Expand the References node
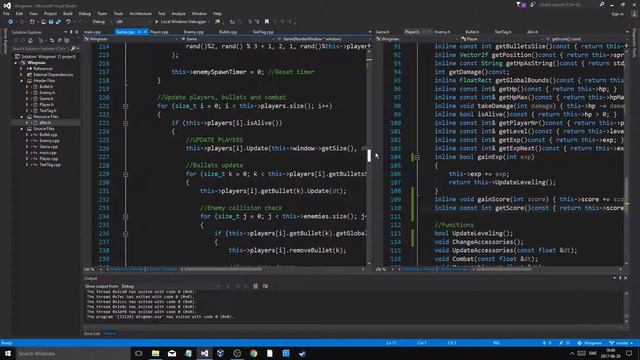This screenshot has height=360, width=640. [x=22, y=69]
